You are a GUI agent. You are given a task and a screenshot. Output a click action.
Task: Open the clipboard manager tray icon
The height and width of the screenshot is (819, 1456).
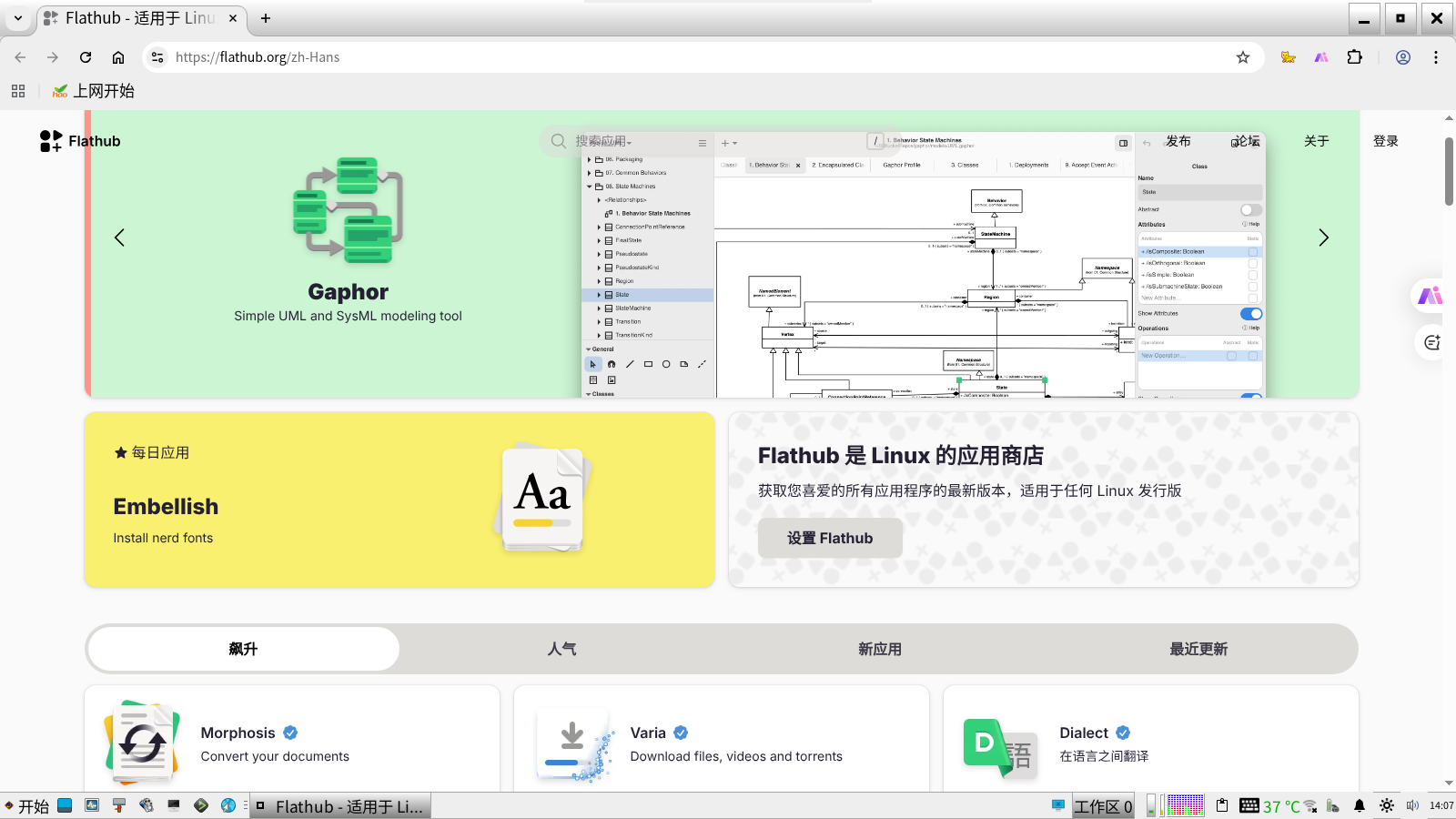coord(1222,805)
